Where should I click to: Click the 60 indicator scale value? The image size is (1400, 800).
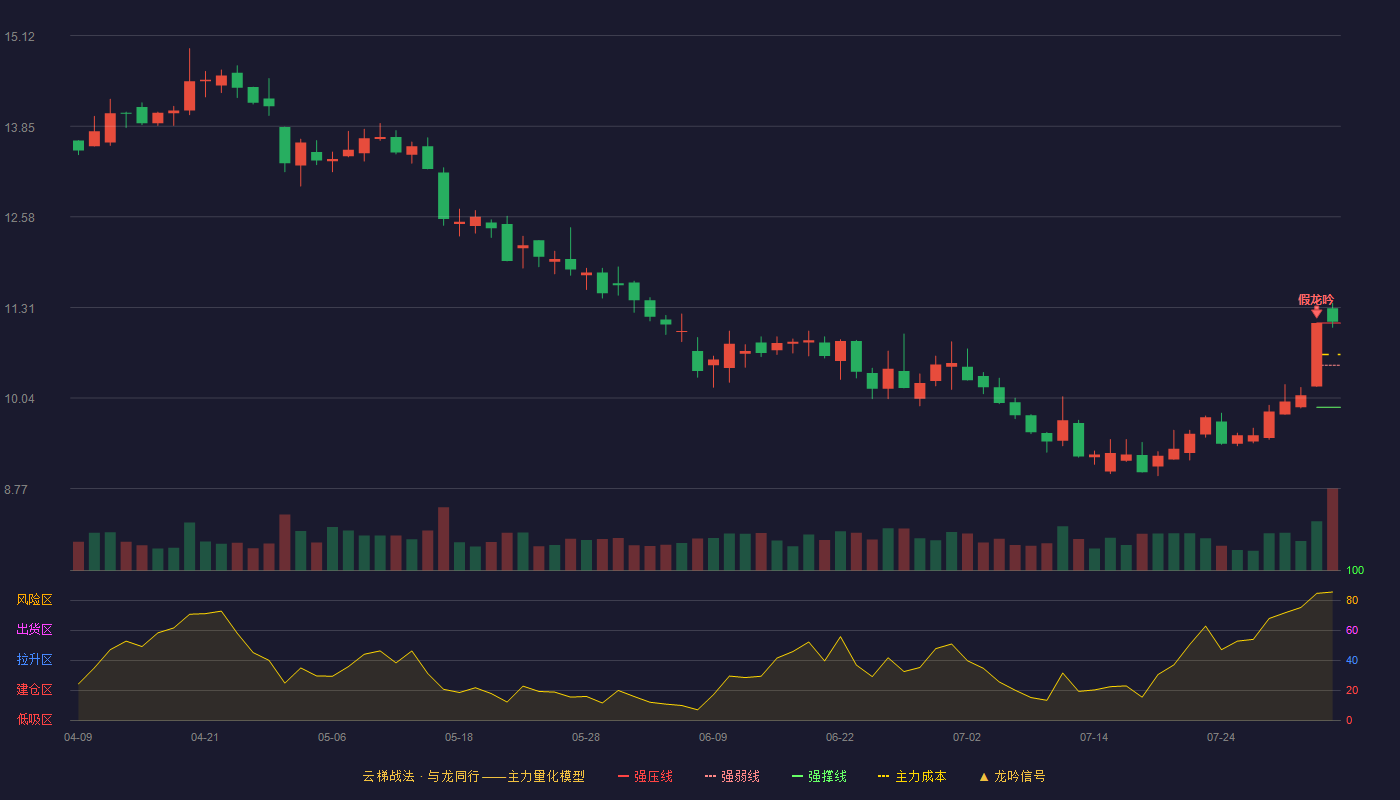tap(1352, 630)
